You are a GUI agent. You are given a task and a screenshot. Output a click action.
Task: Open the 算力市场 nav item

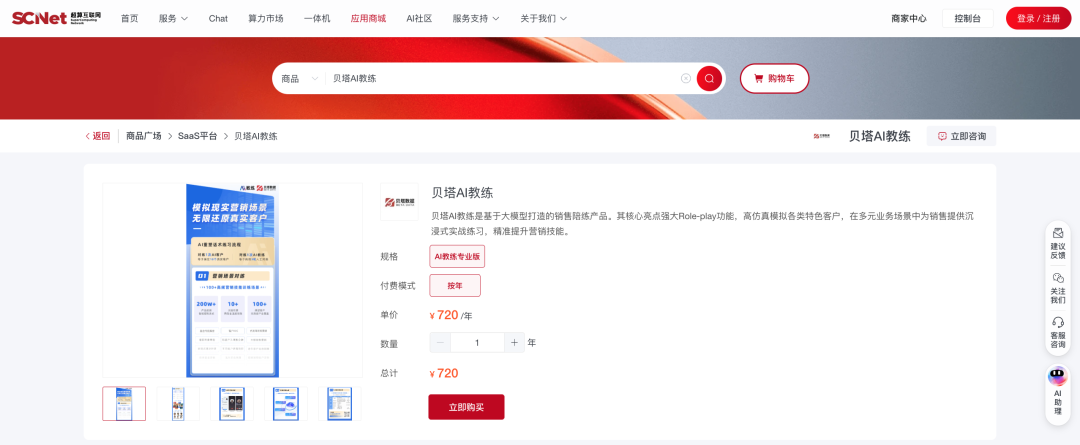(x=266, y=19)
